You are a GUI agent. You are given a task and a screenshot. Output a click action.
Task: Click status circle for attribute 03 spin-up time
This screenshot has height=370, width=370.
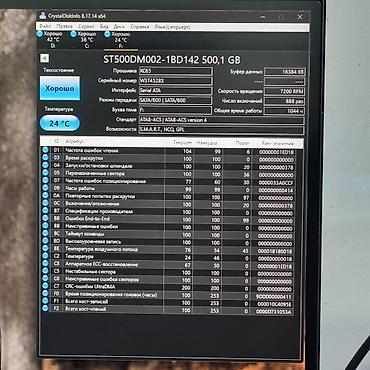[45, 158]
